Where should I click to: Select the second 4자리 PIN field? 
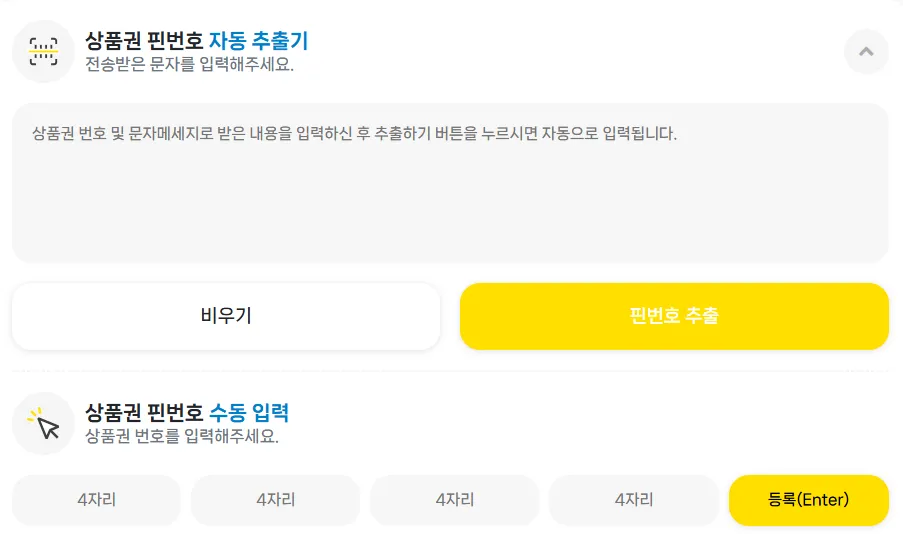pos(275,500)
